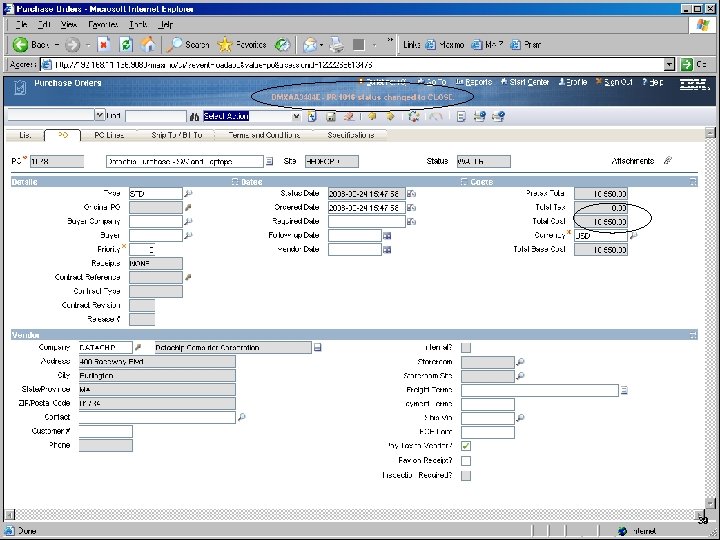This screenshot has width=720, height=540.
Task: Toggle the Inspection Required? checkbox
Action: tap(466, 475)
